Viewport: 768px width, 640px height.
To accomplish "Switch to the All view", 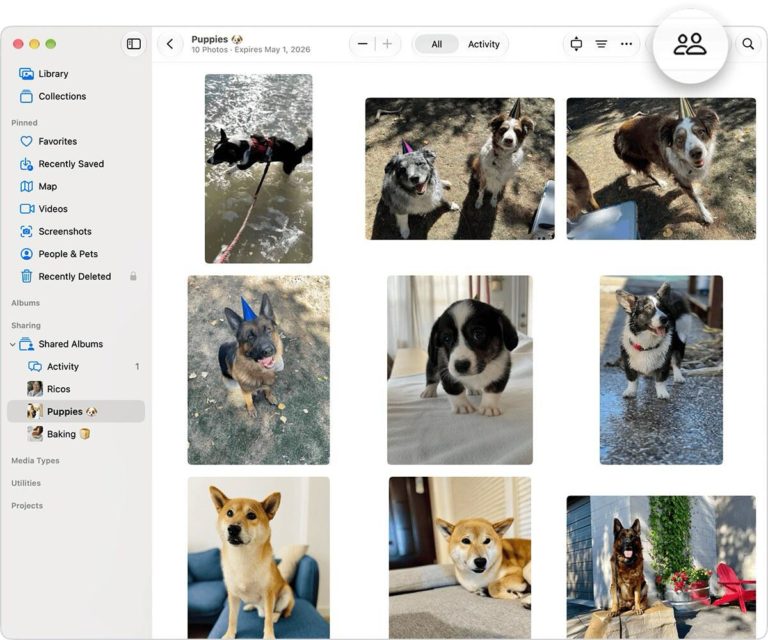I will pos(436,44).
